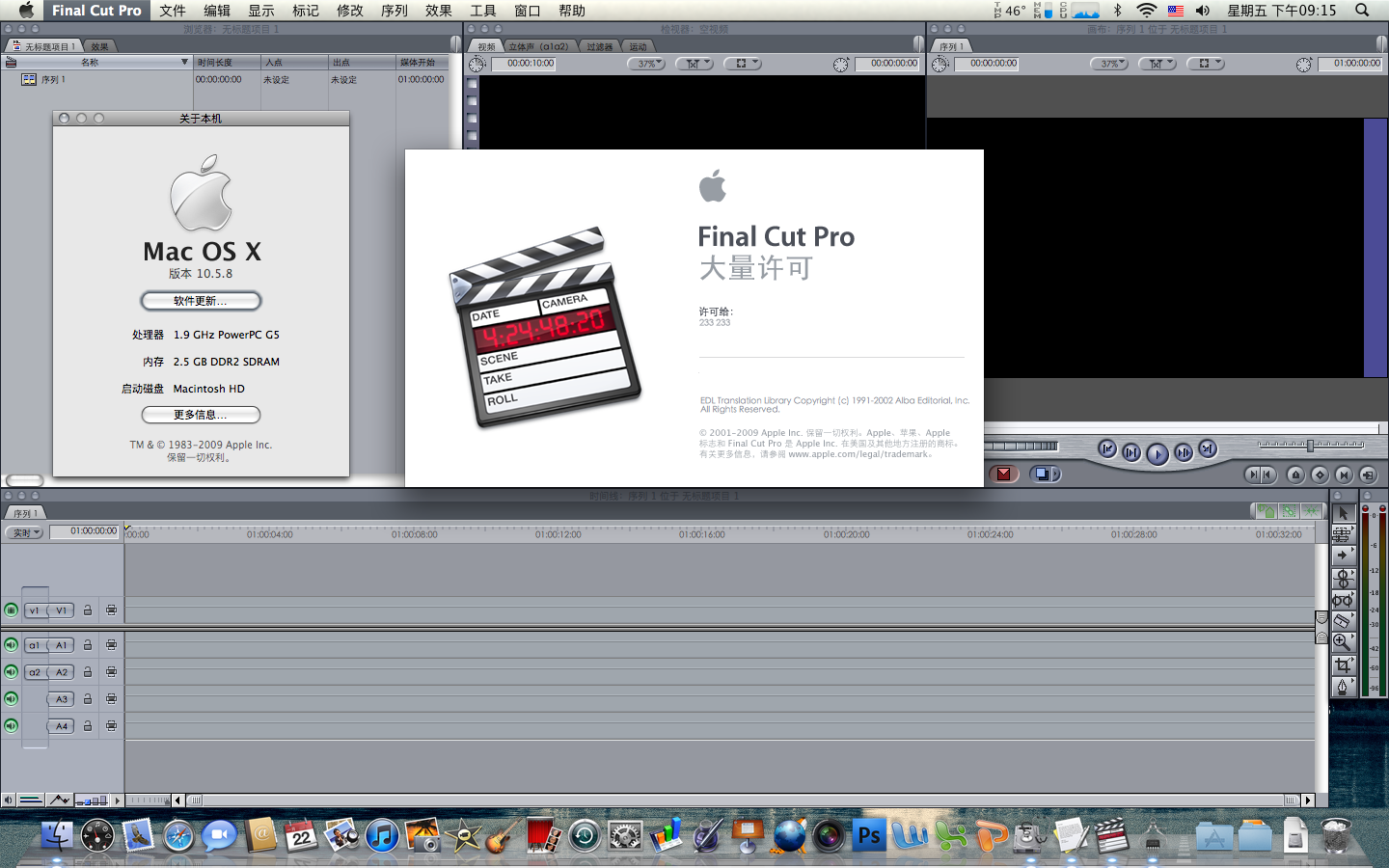This screenshot has height=868, width=1389.
Task: Adjust Timeline zoom slider at bottom
Action: click(x=150, y=800)
